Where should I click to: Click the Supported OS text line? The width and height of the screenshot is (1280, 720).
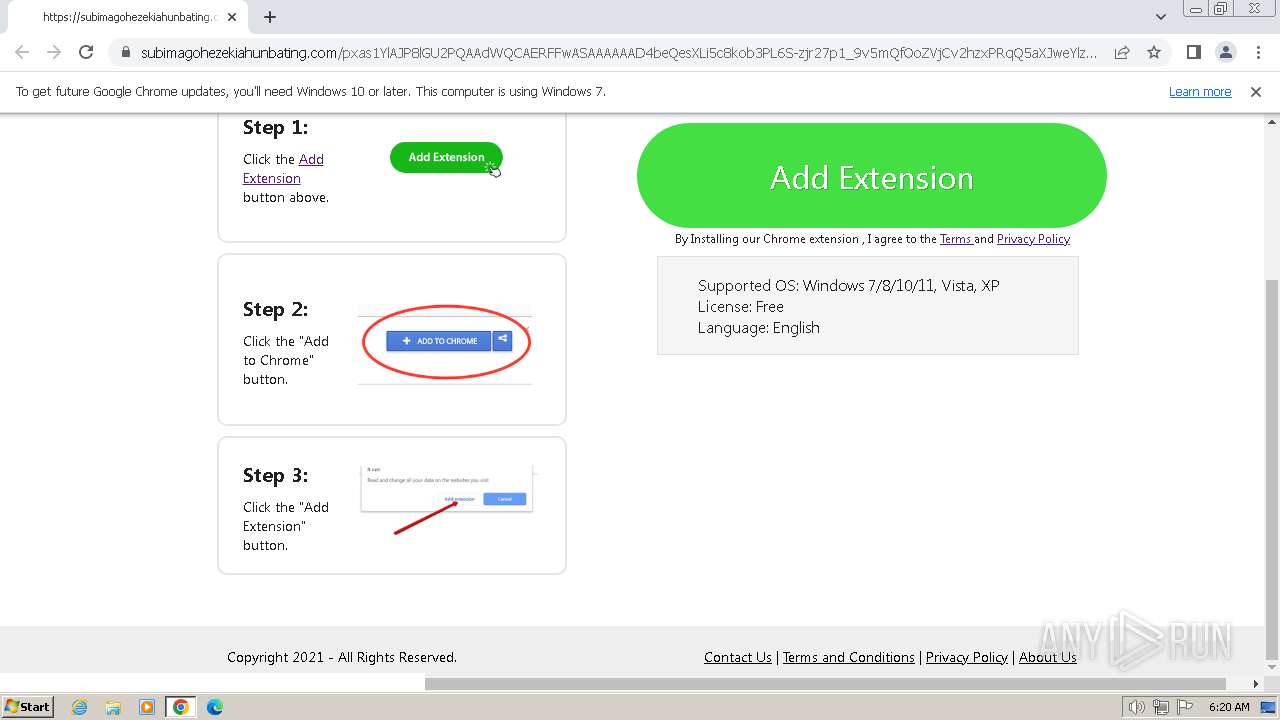(x=848, y=286)
